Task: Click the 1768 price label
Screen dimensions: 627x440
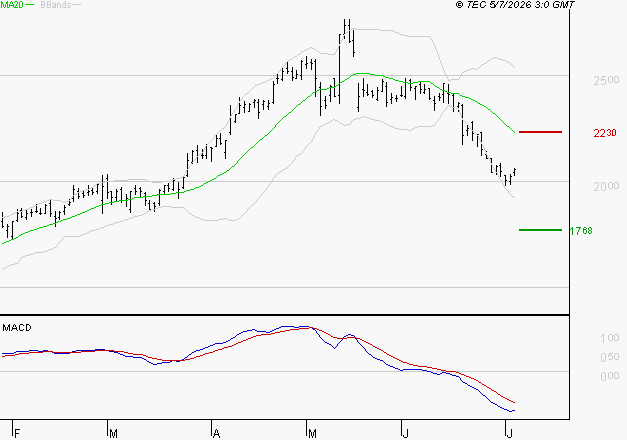Action: coord(581,231)
